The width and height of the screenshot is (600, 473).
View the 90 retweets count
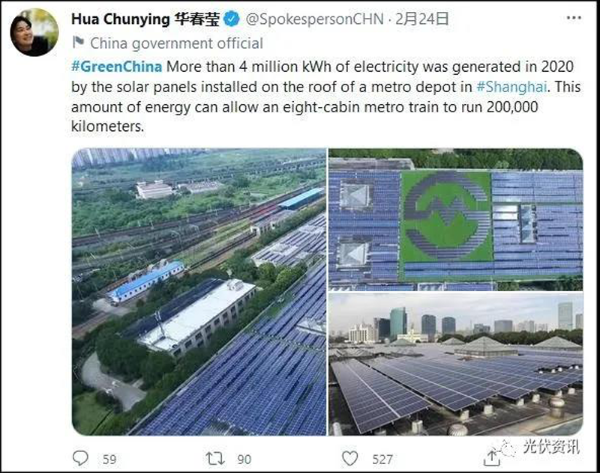click(x=244, y=459)
